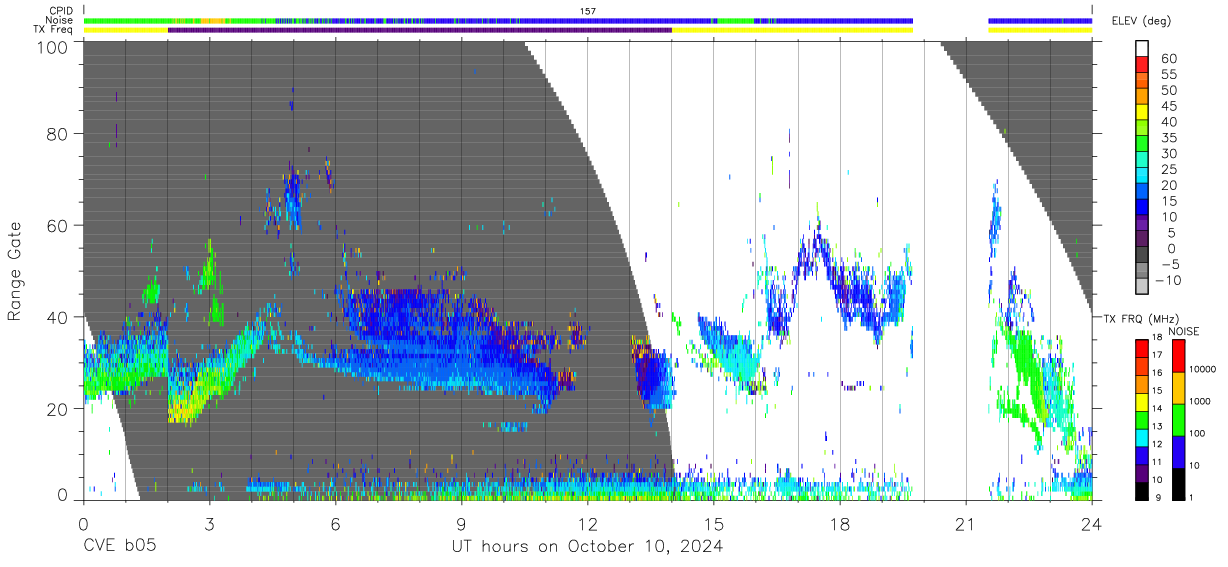Click the '10000' NOISE scale label
1228x567 pixels.
click(x=1202, y=369)
